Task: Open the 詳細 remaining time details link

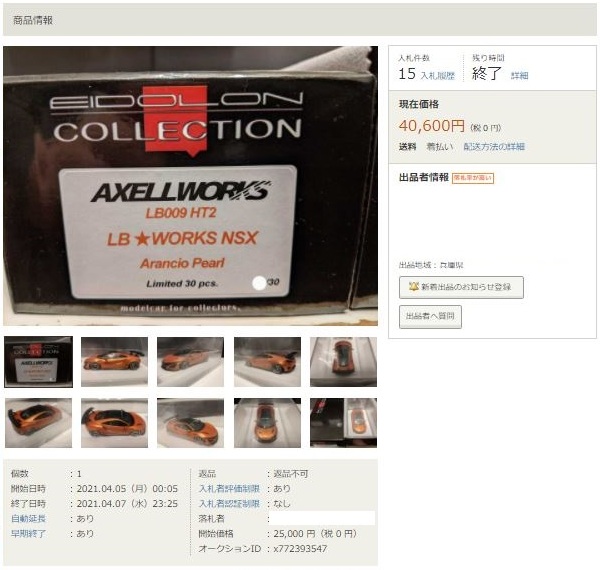Action: click(x=519, y=76)
